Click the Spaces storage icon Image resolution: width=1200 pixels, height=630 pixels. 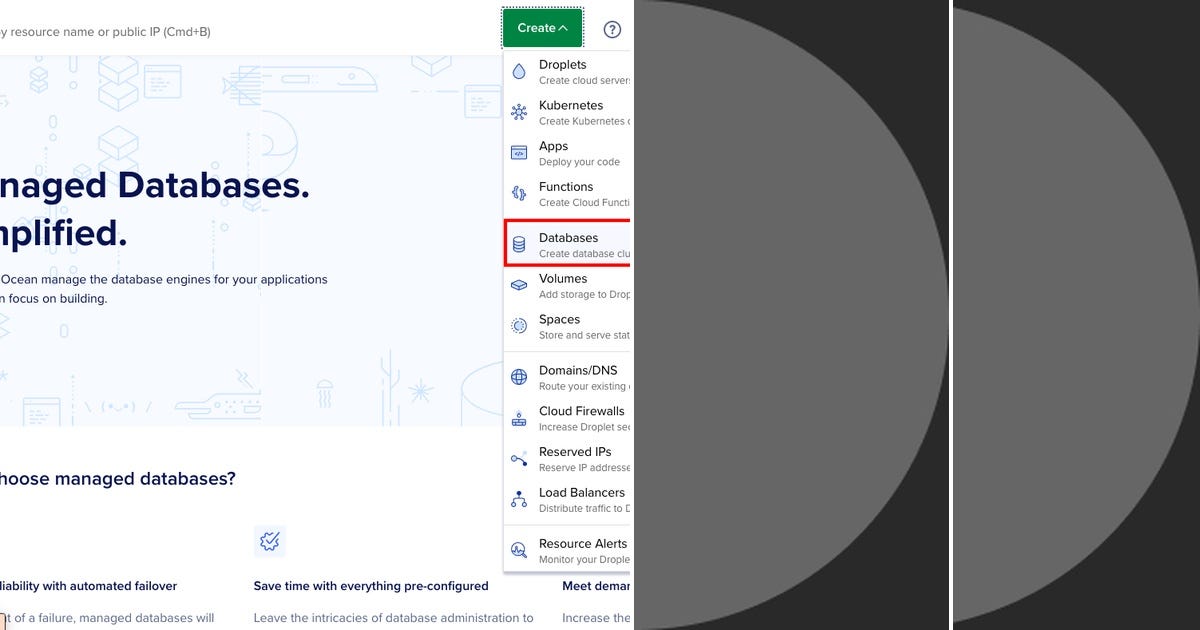(519, 326)
